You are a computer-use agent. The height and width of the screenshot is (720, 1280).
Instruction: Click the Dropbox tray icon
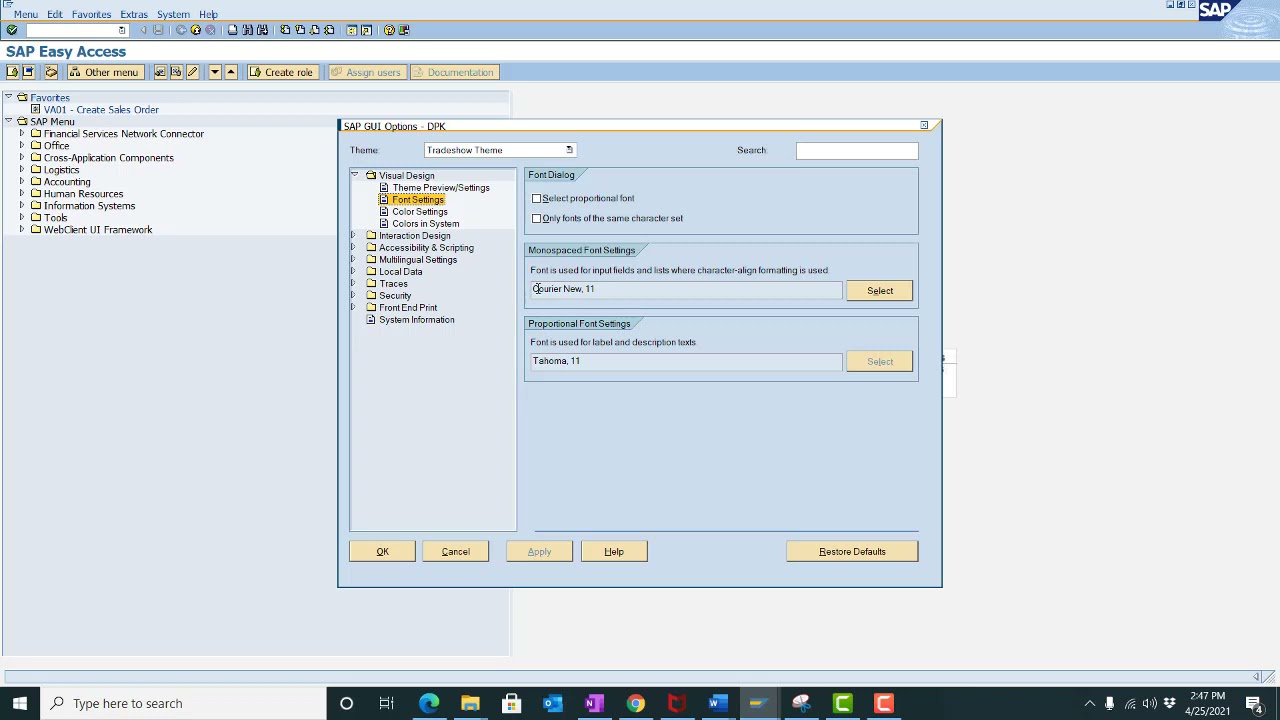tap(1169, 703)
